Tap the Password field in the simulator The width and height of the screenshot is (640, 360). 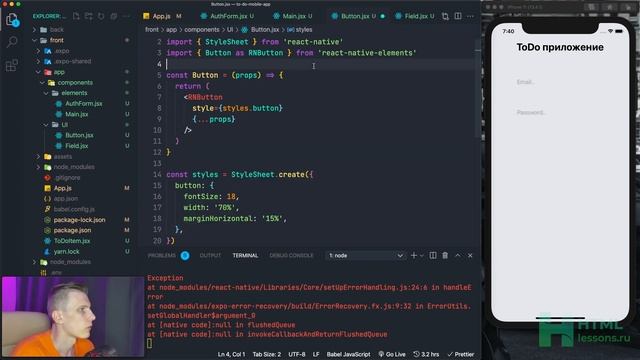pyautogui.click(x=560, y=112)
